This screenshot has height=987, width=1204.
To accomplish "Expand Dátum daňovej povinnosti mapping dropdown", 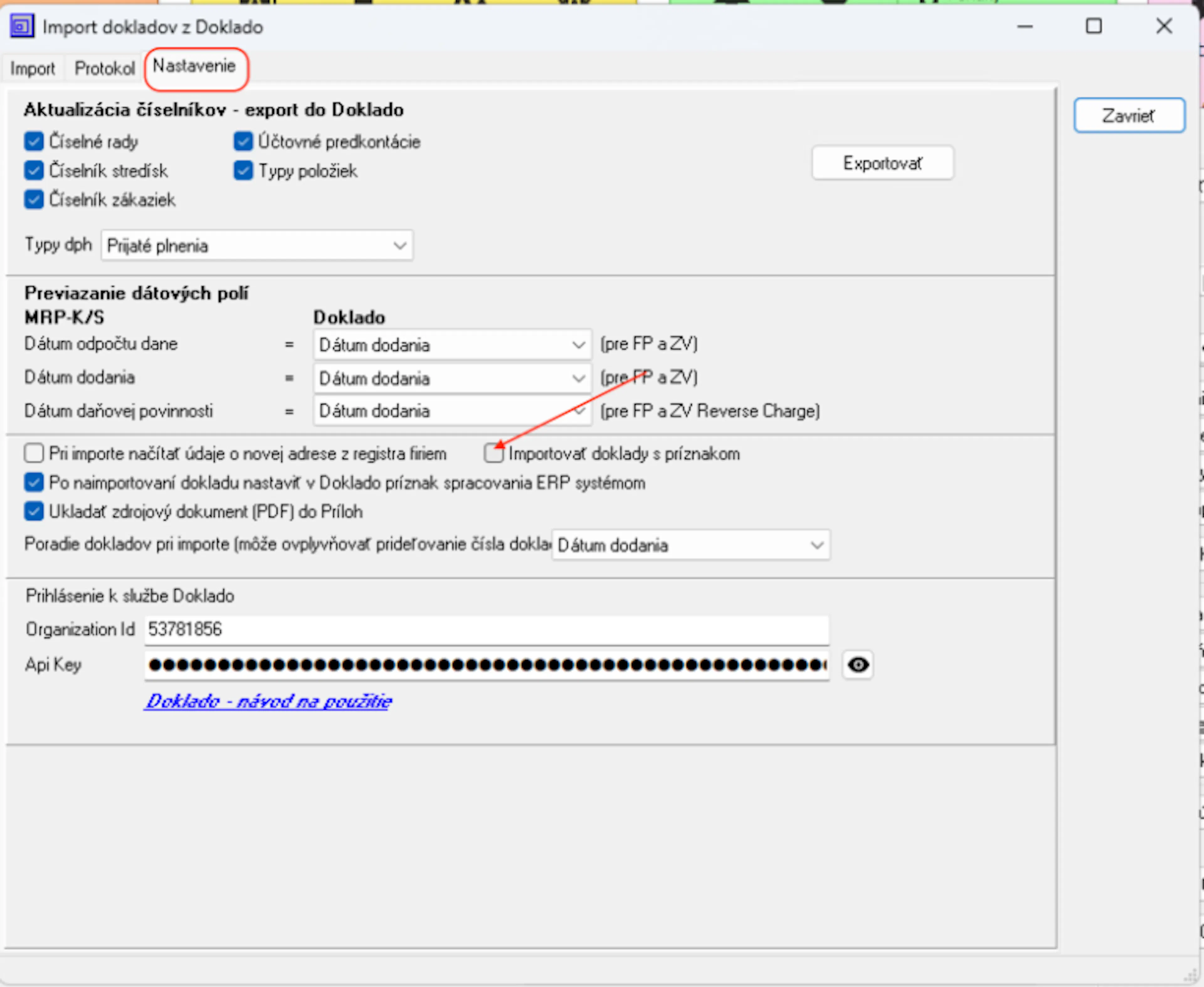I will pos(453,411).
